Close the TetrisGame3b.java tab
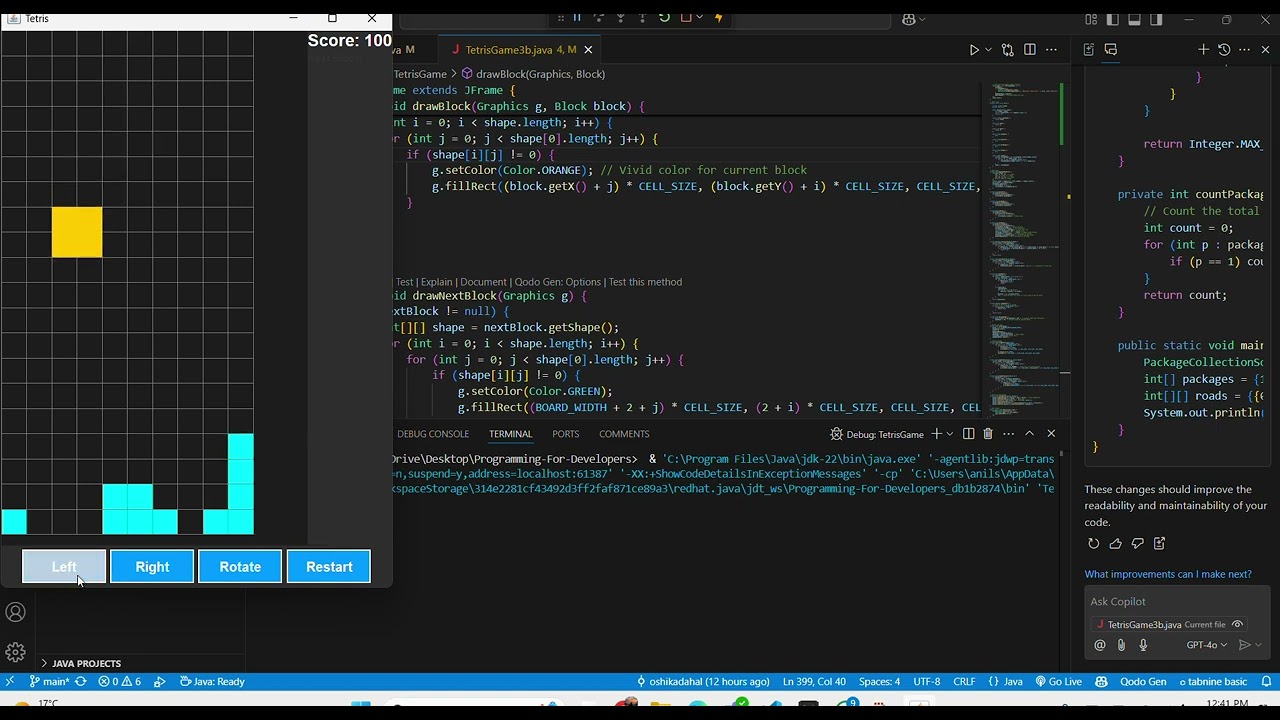Screen dimensions: 1280x720 click(x=588, y=50)
